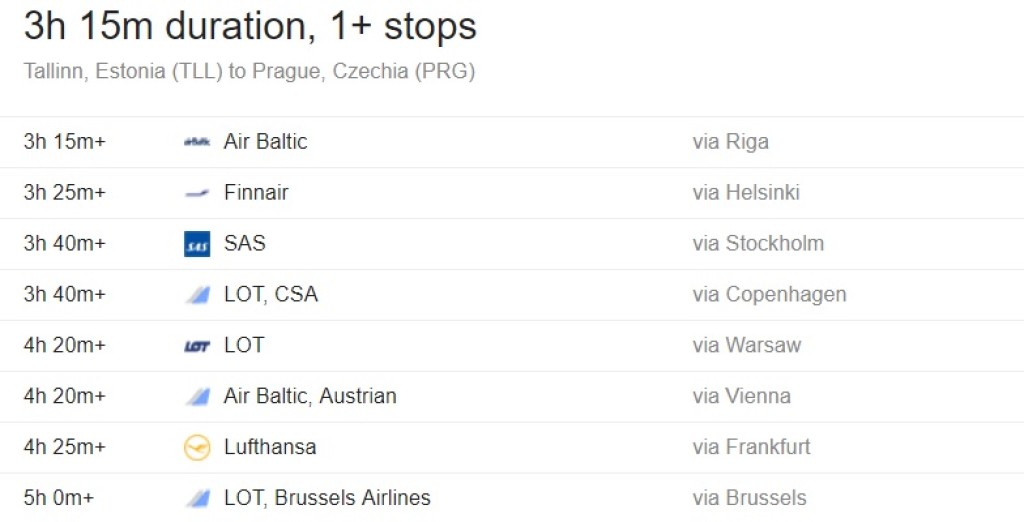Select the via Vienna route
The height and width of the screenshot is (522, 1024).
(741, 397)
